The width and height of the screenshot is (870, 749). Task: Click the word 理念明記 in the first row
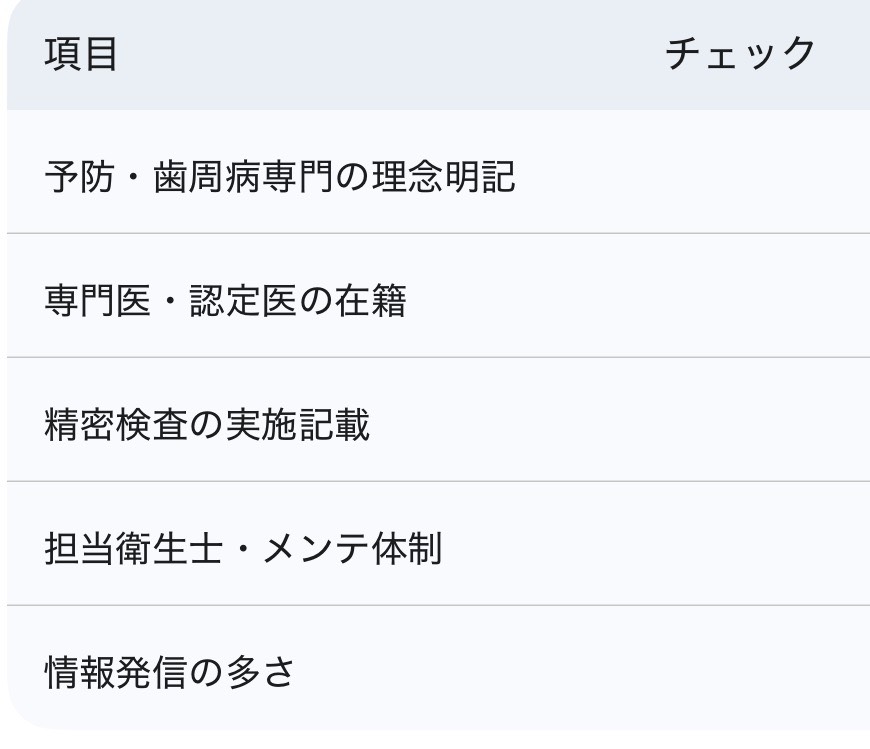(x=443, y=177)
